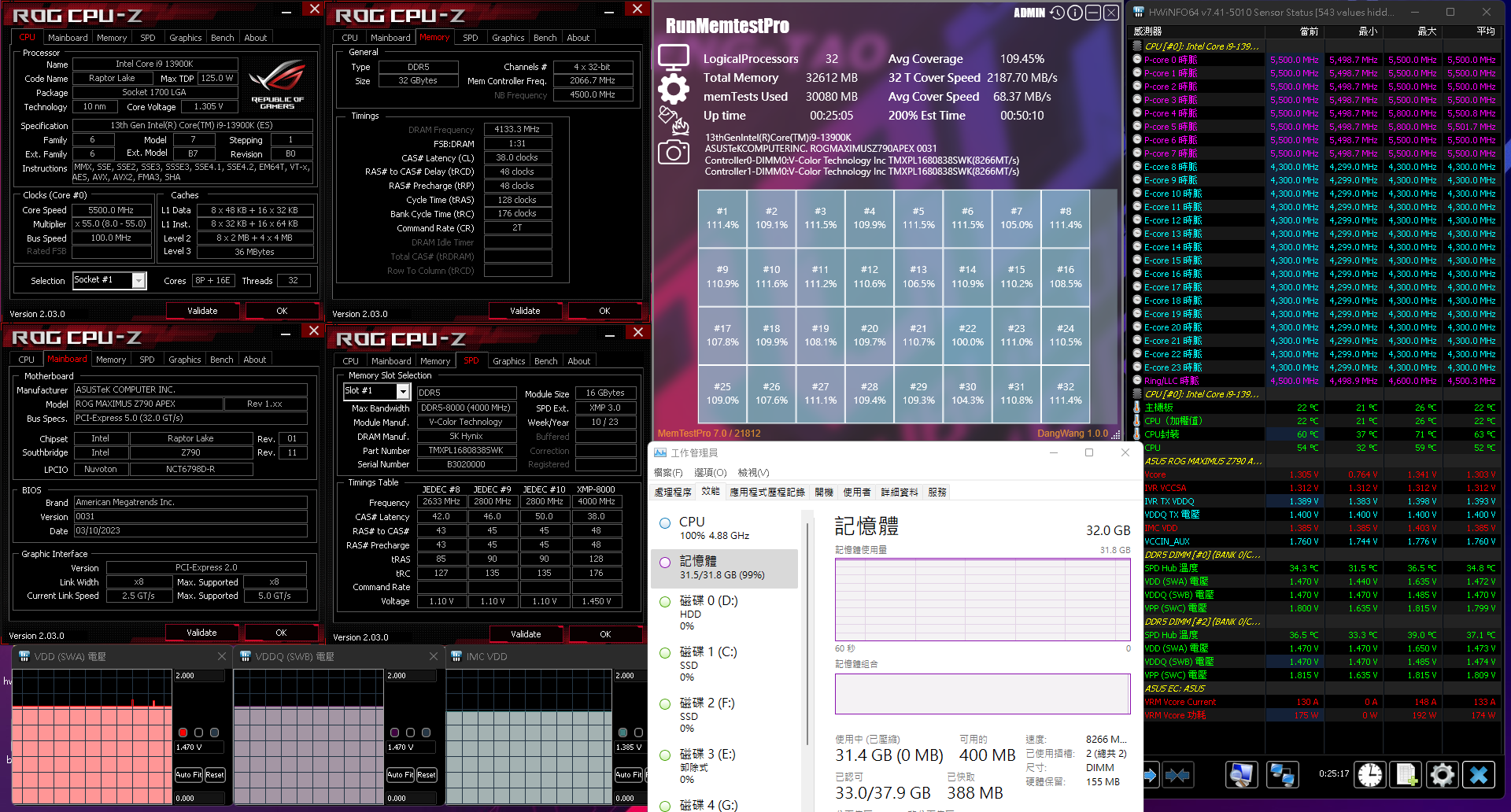This screenshot has width=1511, height=812.
Task: Select memory 記憶體 item in Task Manager sidebar
Action: (x=724, y=568)
